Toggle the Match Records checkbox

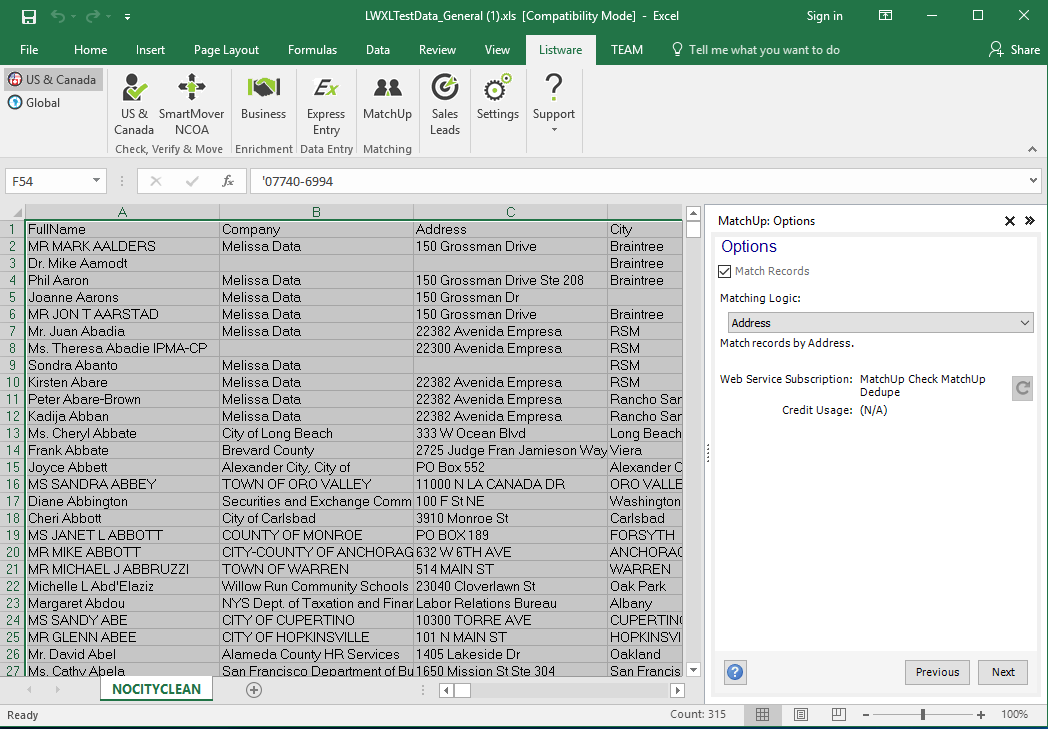click(725, 271)
